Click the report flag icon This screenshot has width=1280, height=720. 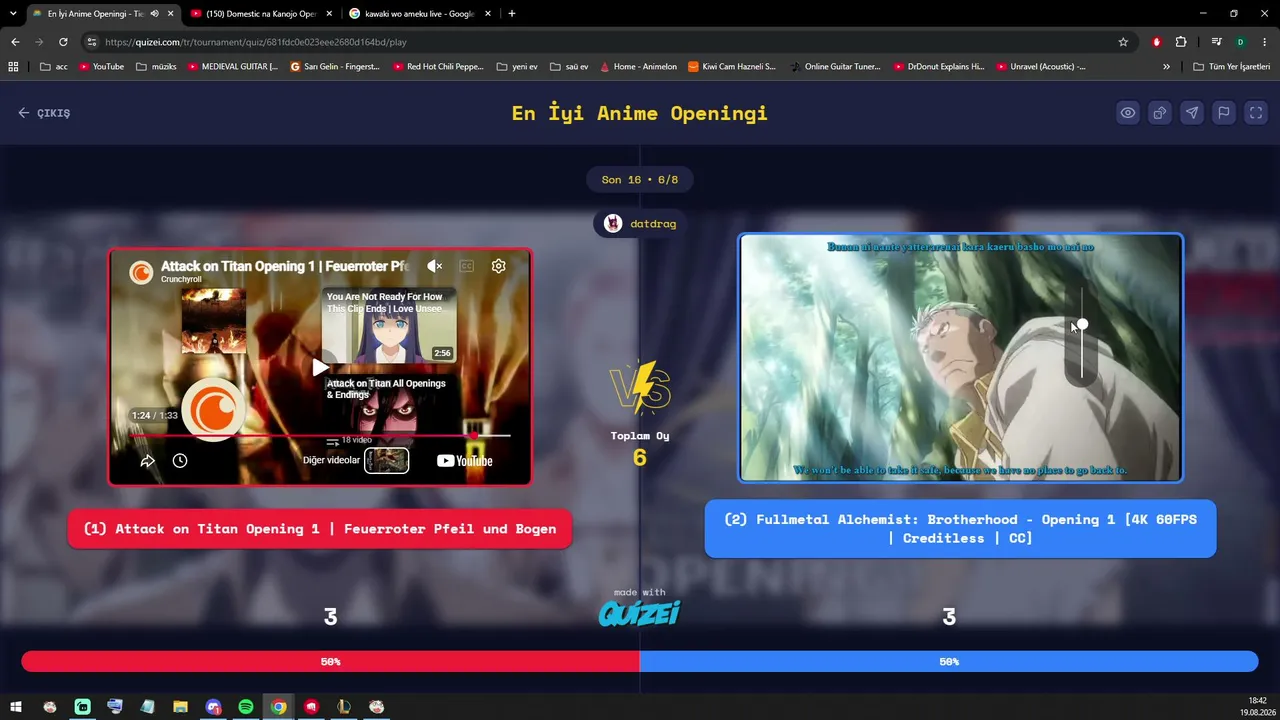[x=1224, y=113]
